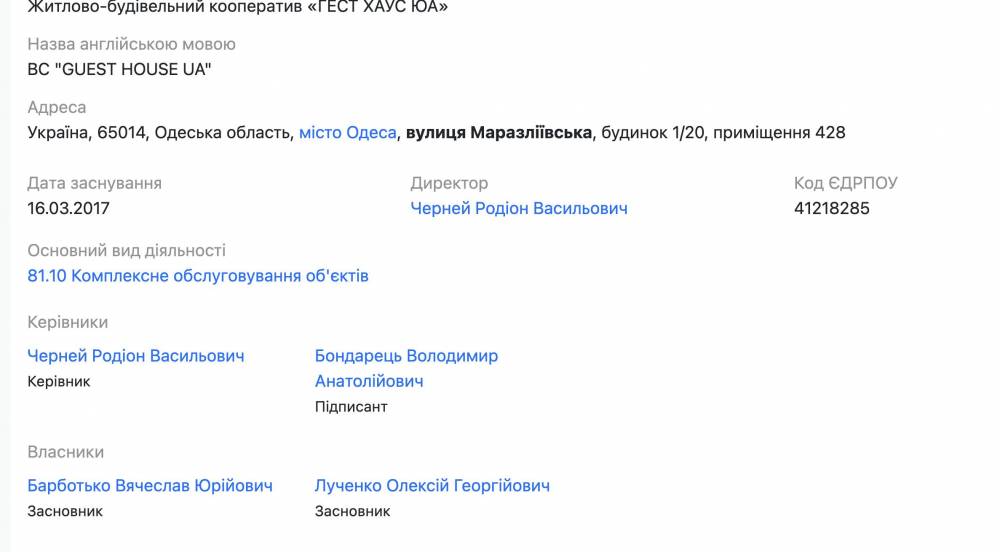Click the ЄДРПОУ code 41218285
Screen dimensions: 1000x552
coord(832,208)
